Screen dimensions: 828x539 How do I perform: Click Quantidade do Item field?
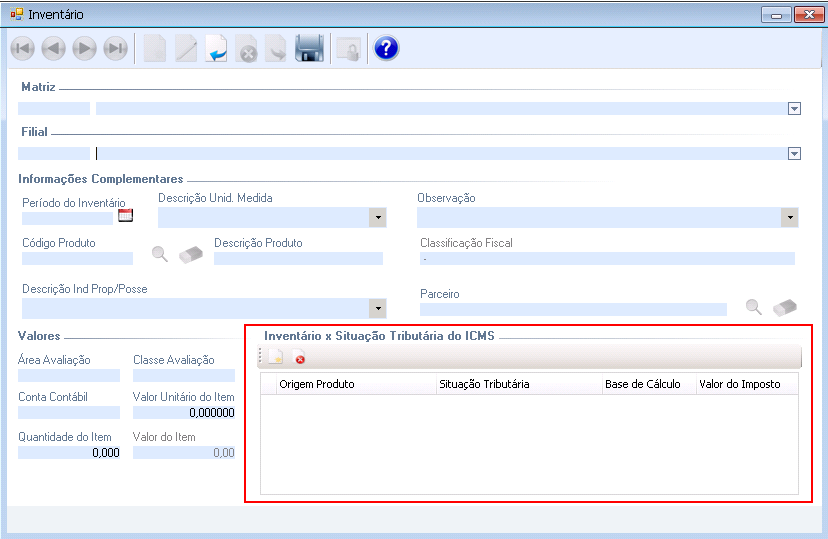69,452
